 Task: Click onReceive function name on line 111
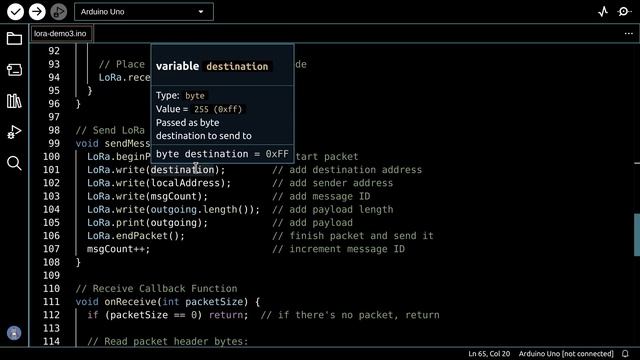(130, 302)
